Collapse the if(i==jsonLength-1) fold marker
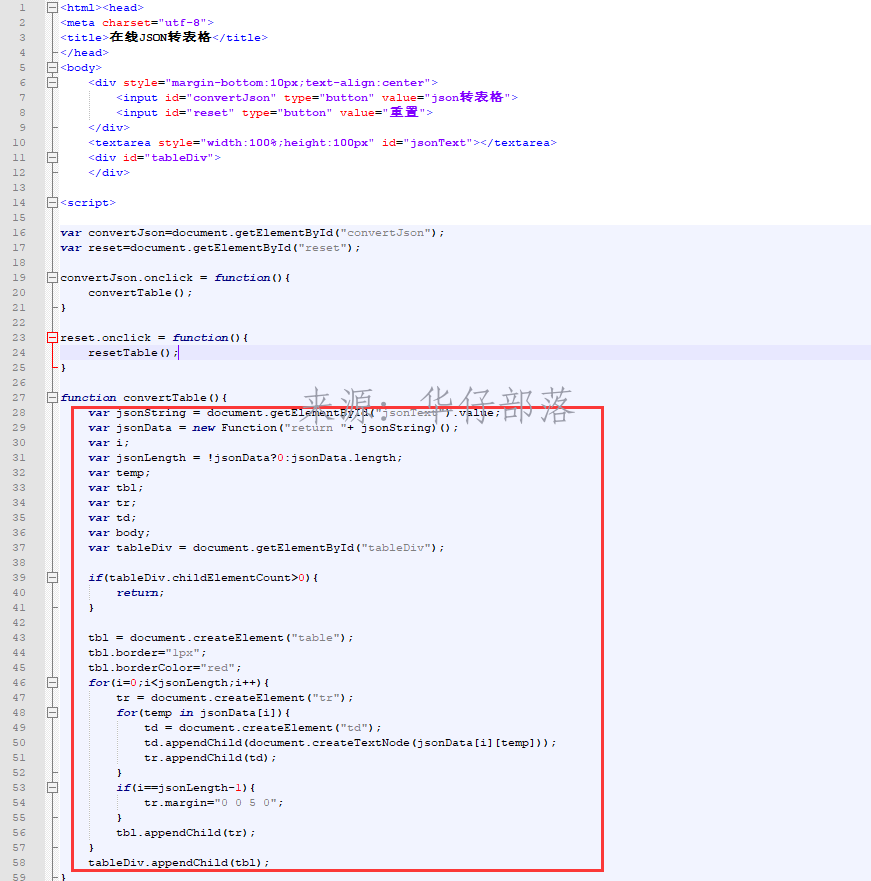 (x=52, y=788)
